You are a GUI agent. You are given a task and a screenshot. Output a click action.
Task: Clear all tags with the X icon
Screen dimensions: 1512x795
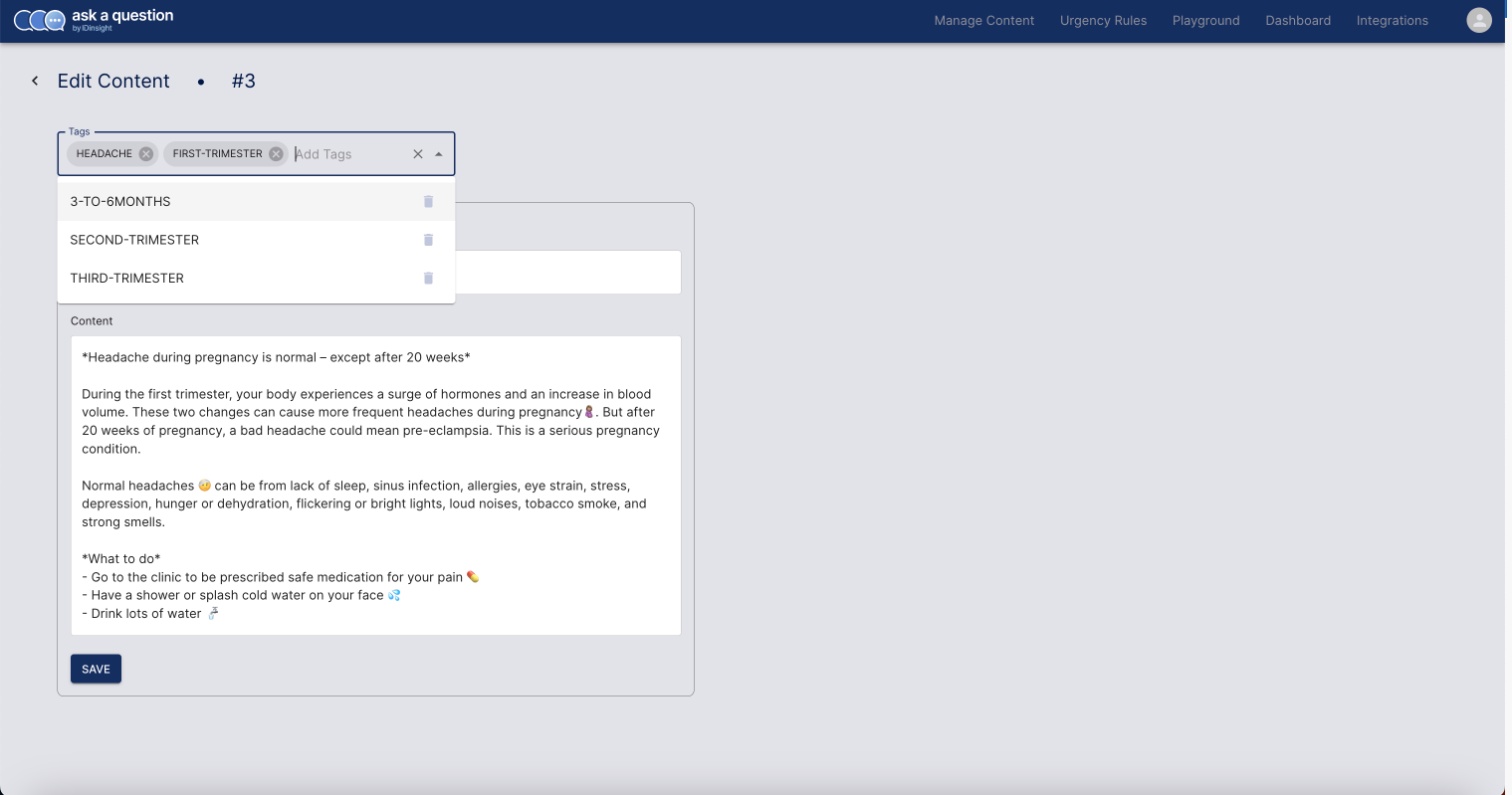(418, 154)
